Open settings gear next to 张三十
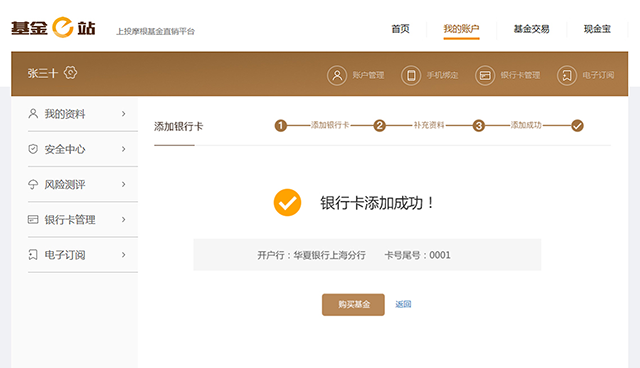The height and width of the screenshot is (368, 640). 70,73
